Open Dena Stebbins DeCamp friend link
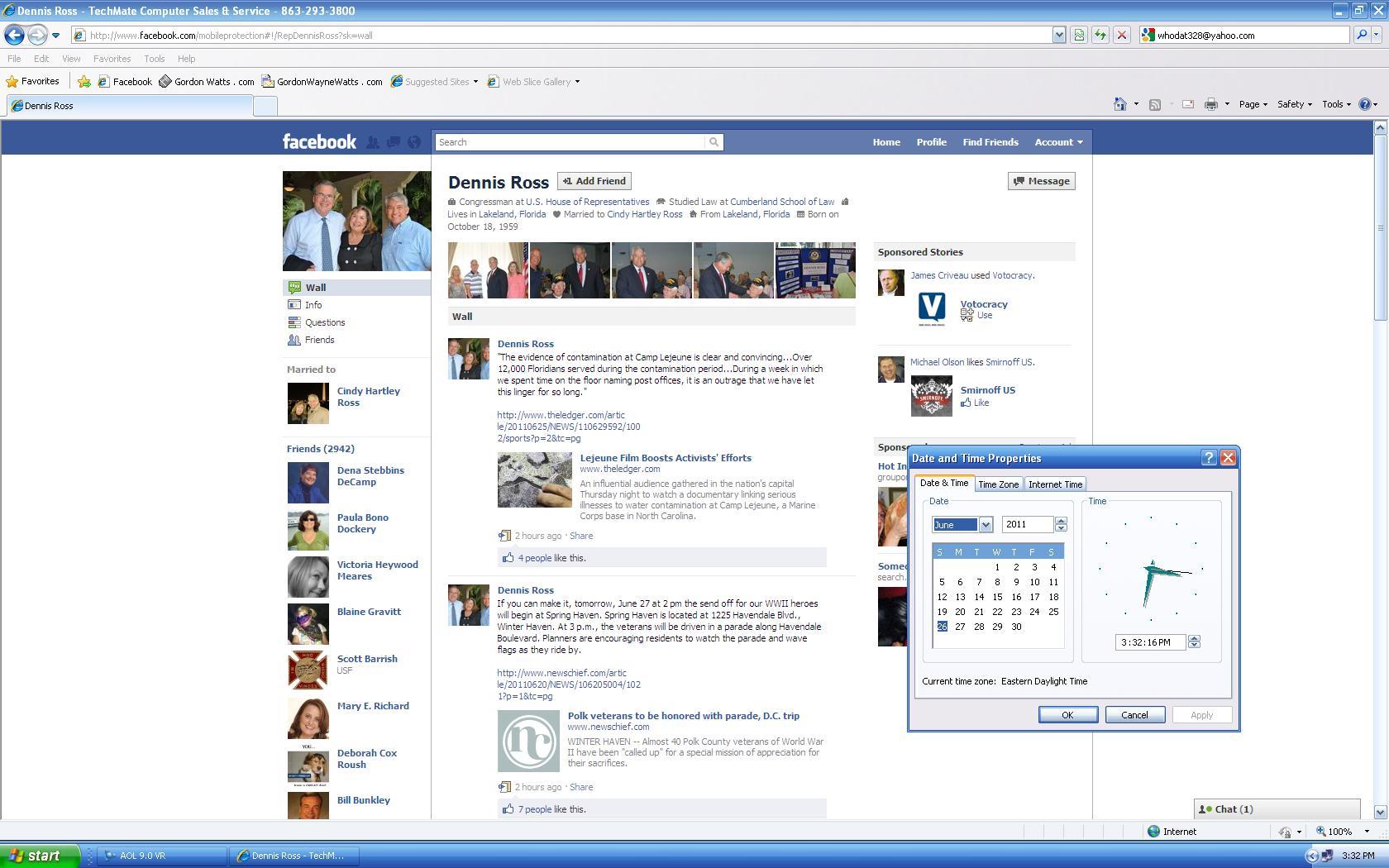The height and width of the screenshot is (868, 1389). [370, 476]
